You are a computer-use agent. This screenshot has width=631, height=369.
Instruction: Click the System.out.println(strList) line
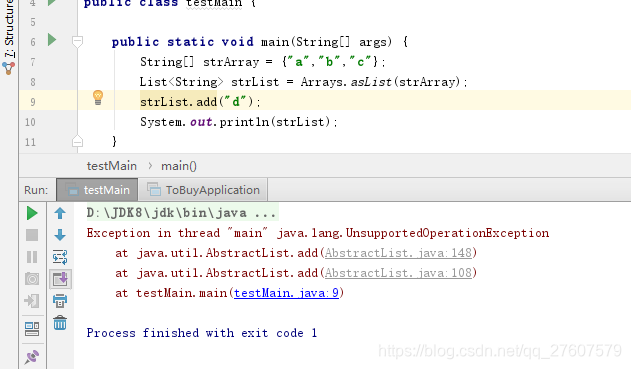239,122
